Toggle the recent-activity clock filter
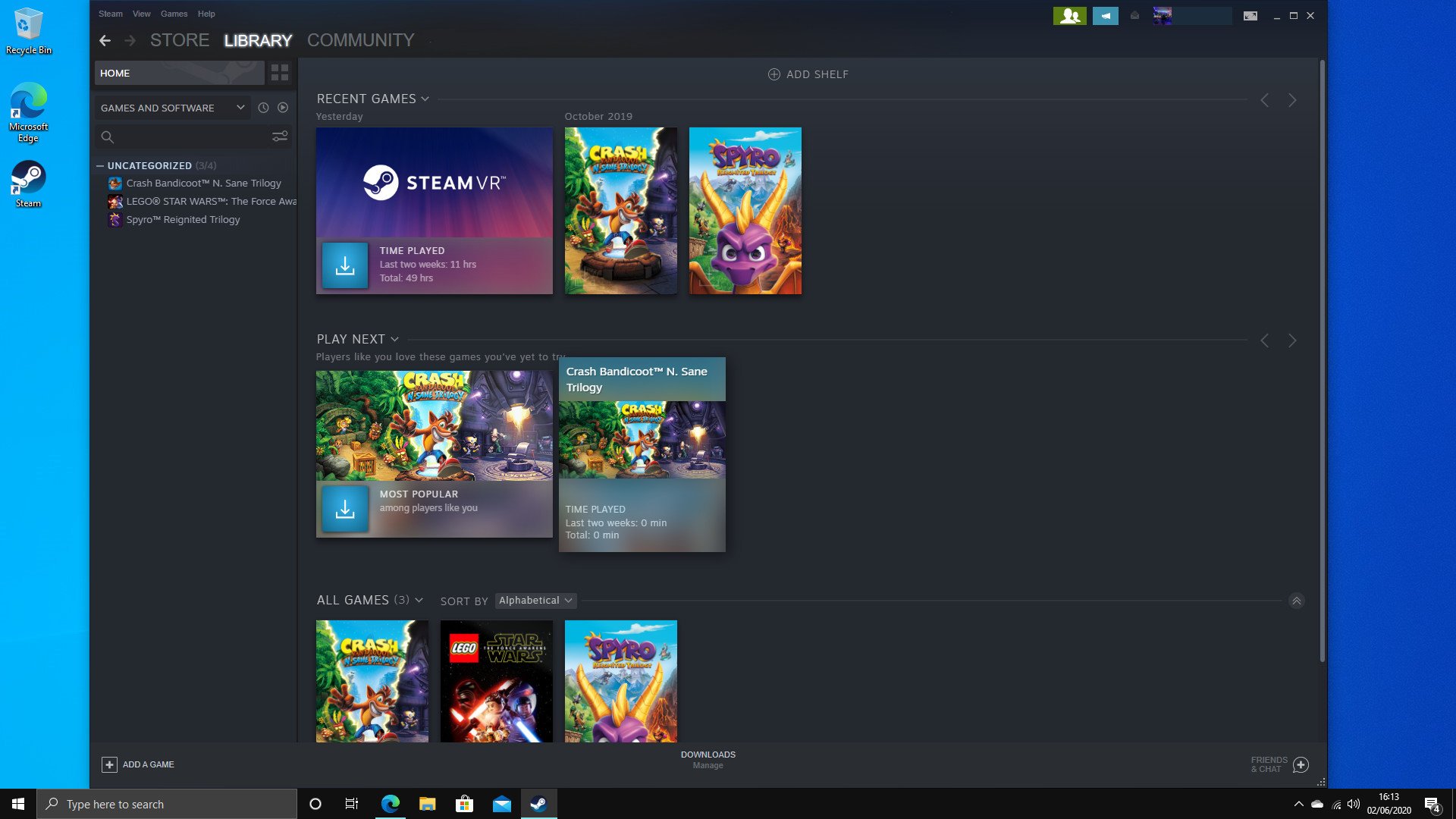1456x819 pixels. coord(263,108)
